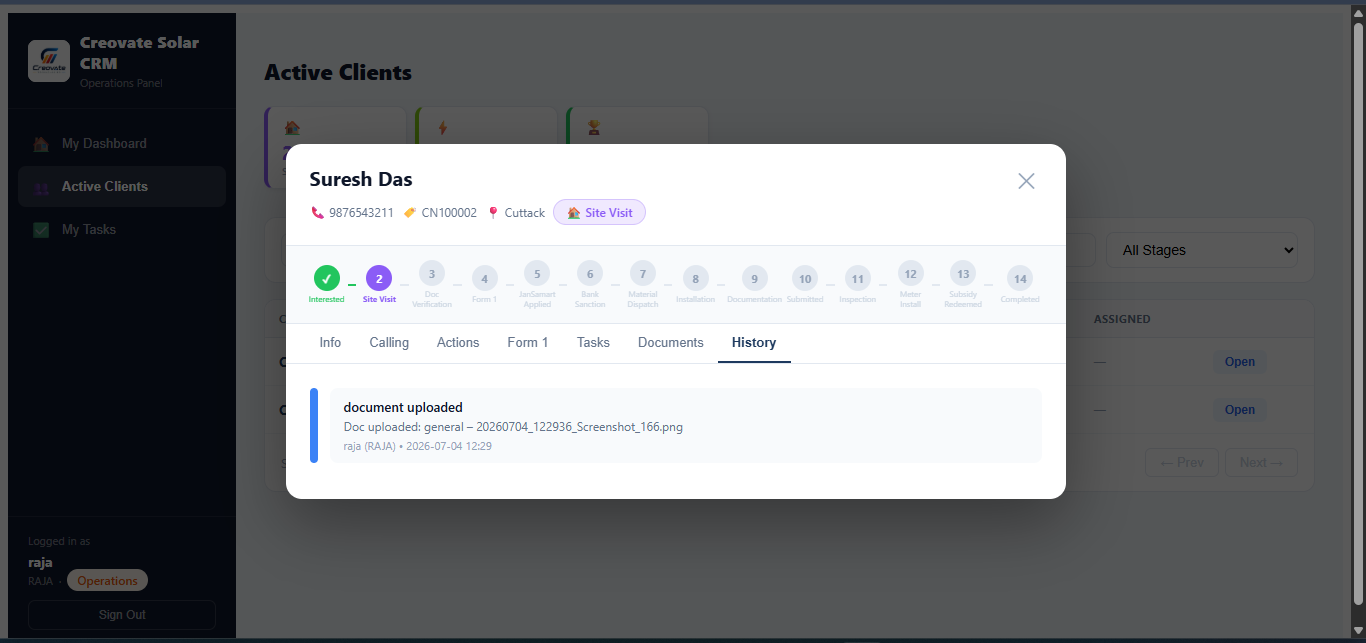Select Active Clients in the sidebar
Screen dimensions: 1366x643
click(x=122, y=187)
